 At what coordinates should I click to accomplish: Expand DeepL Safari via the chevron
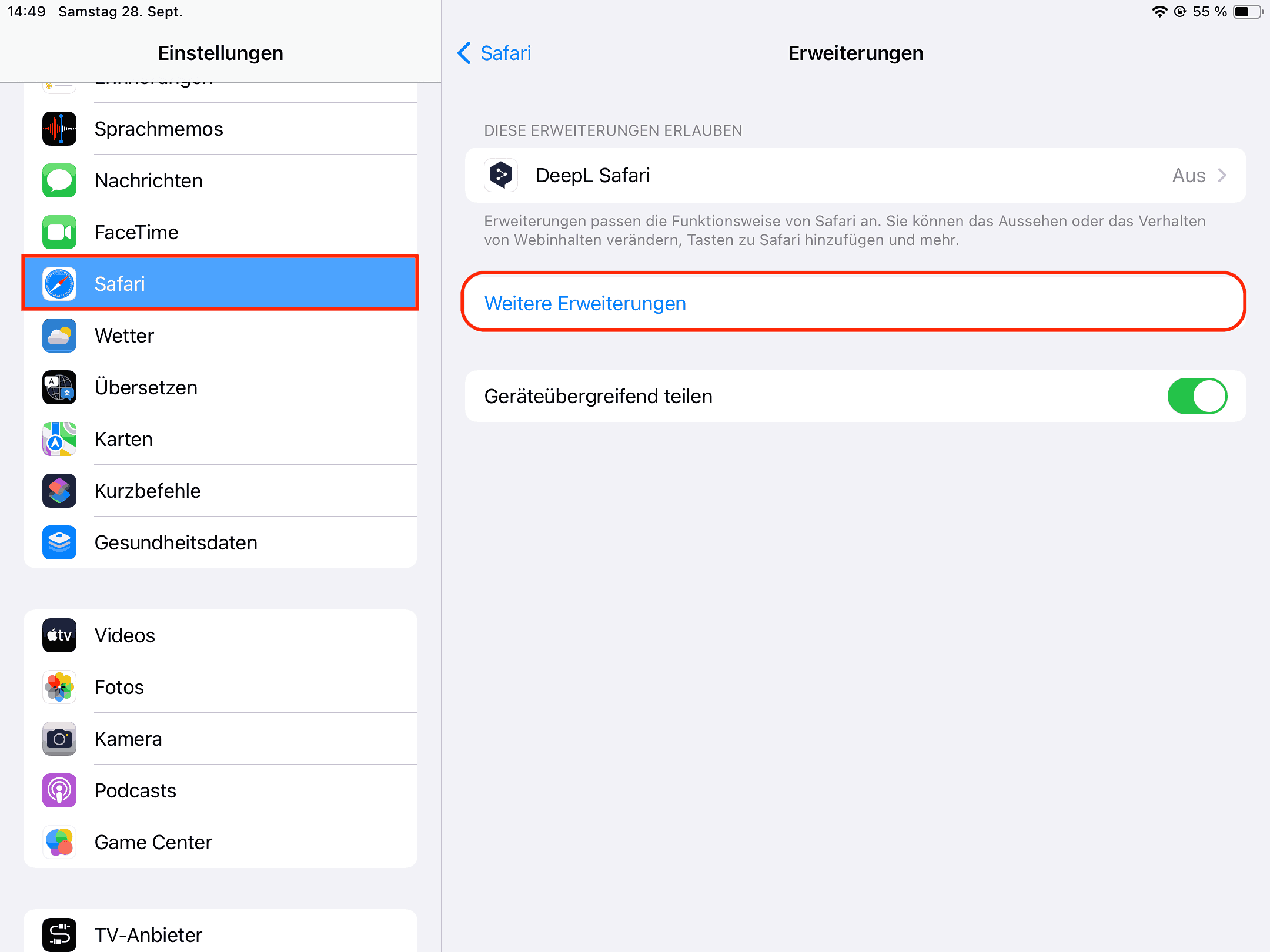(1222, 175)
